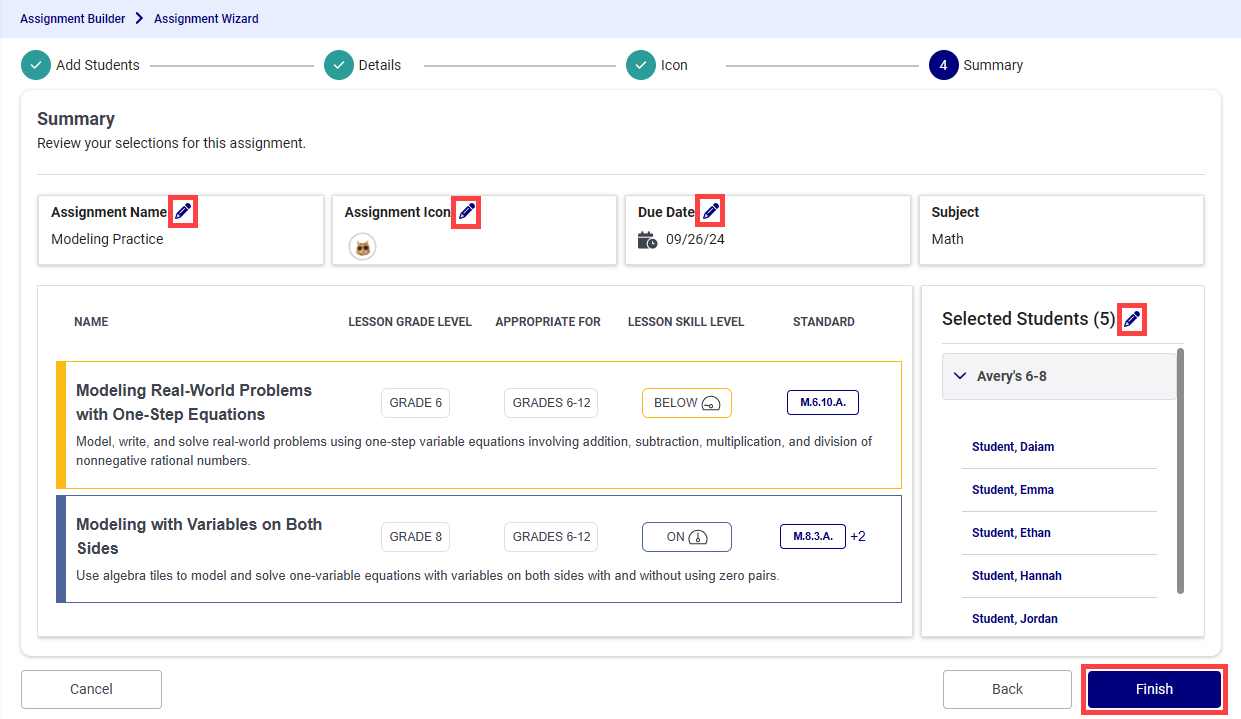Click the Cancel button

91,689
